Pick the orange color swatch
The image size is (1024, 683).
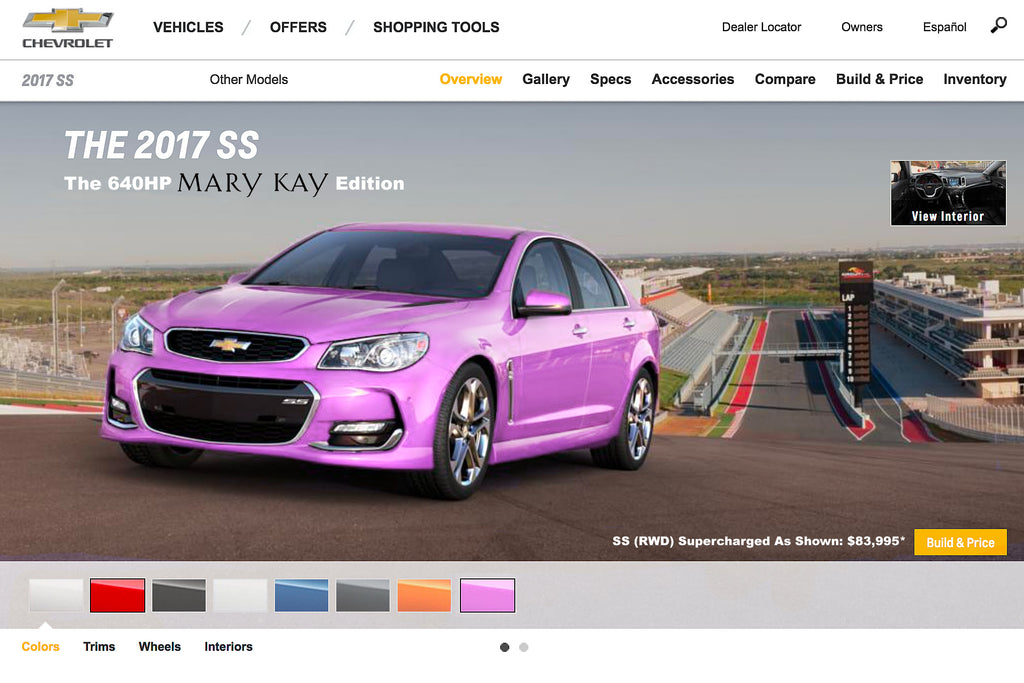(x=425, y=595)
